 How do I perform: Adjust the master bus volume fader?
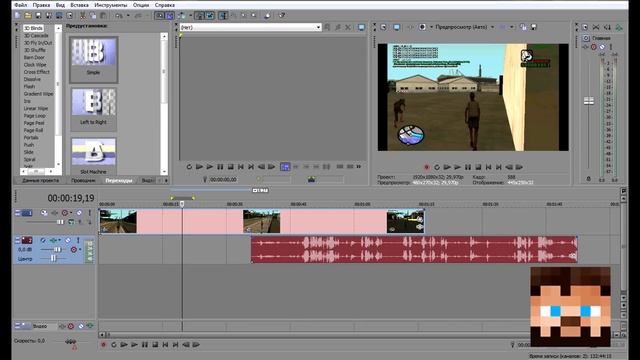click(x=589, y=101)
